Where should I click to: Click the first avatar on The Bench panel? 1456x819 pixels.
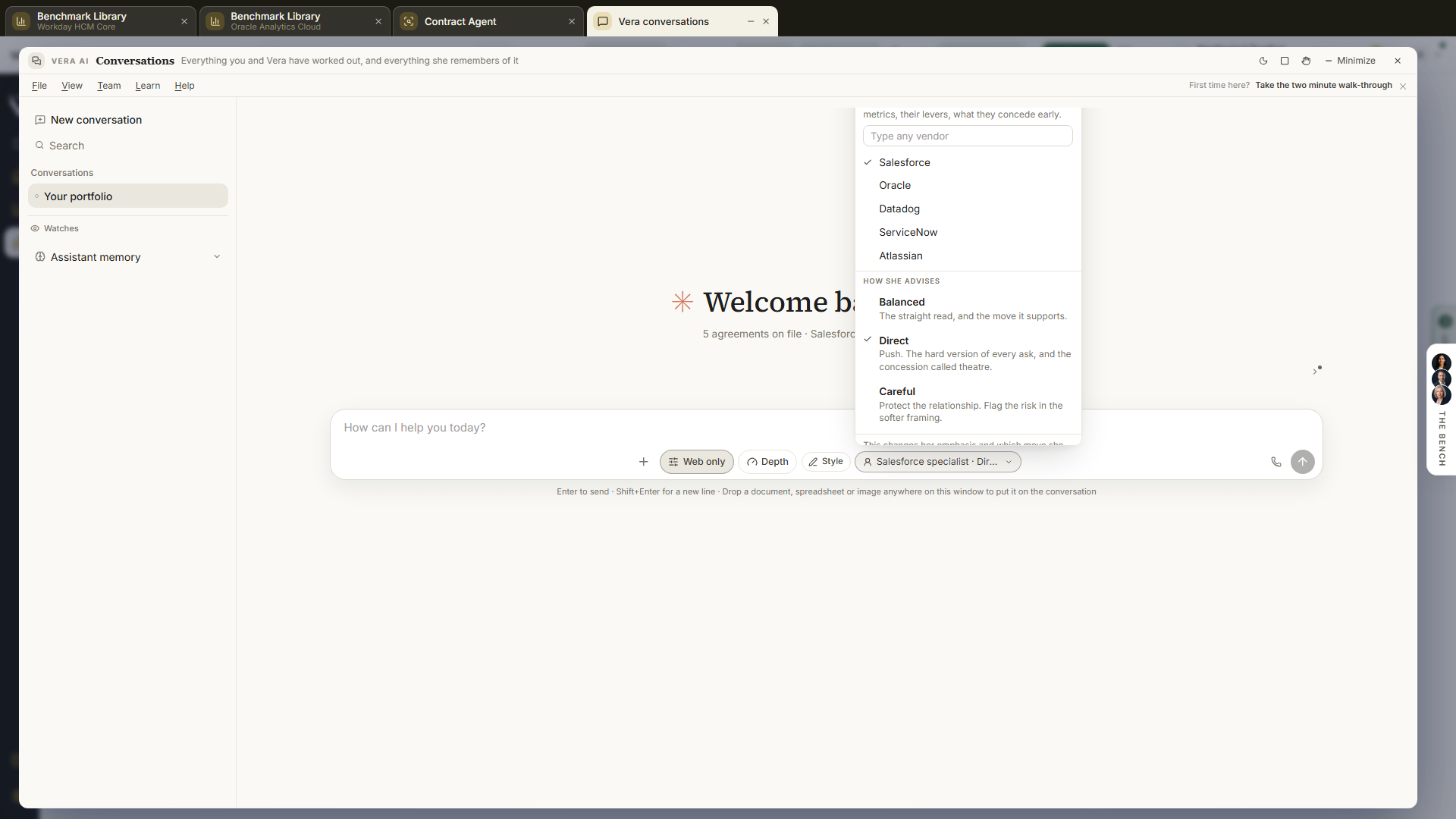(1442, 362)
